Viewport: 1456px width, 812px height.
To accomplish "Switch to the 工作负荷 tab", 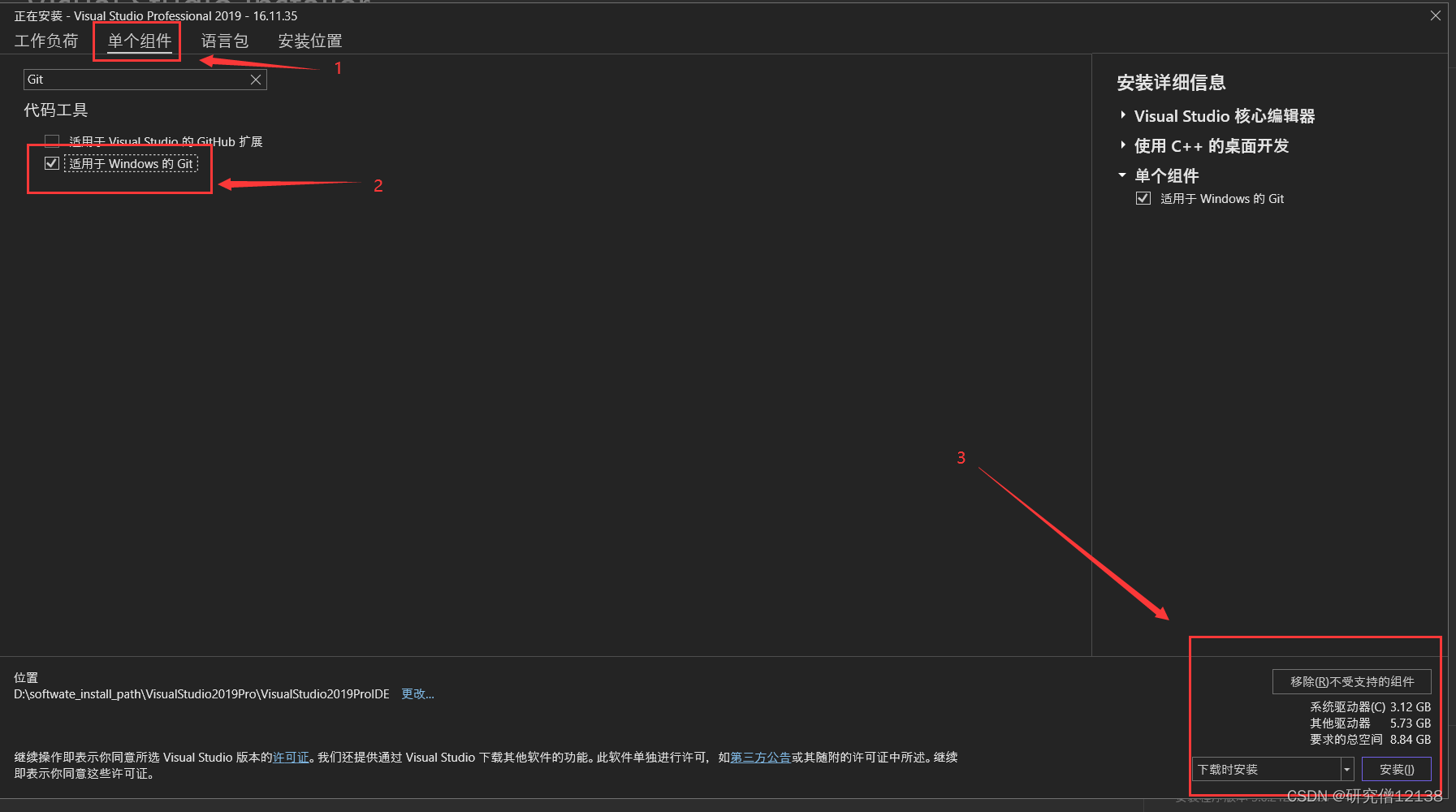I will coord(46,41).
